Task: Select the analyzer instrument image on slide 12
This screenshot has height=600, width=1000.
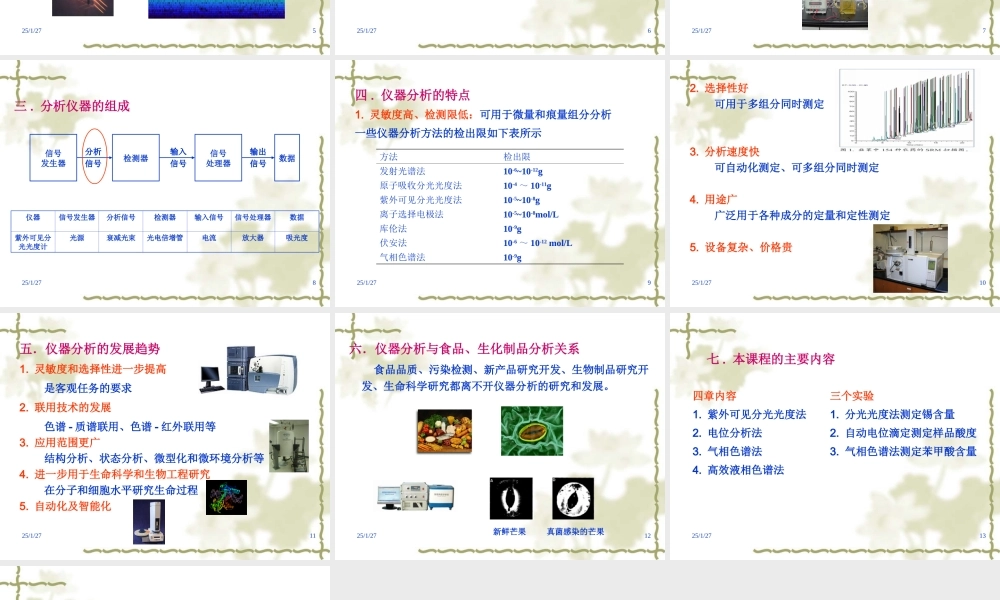Action: [415, 495]
